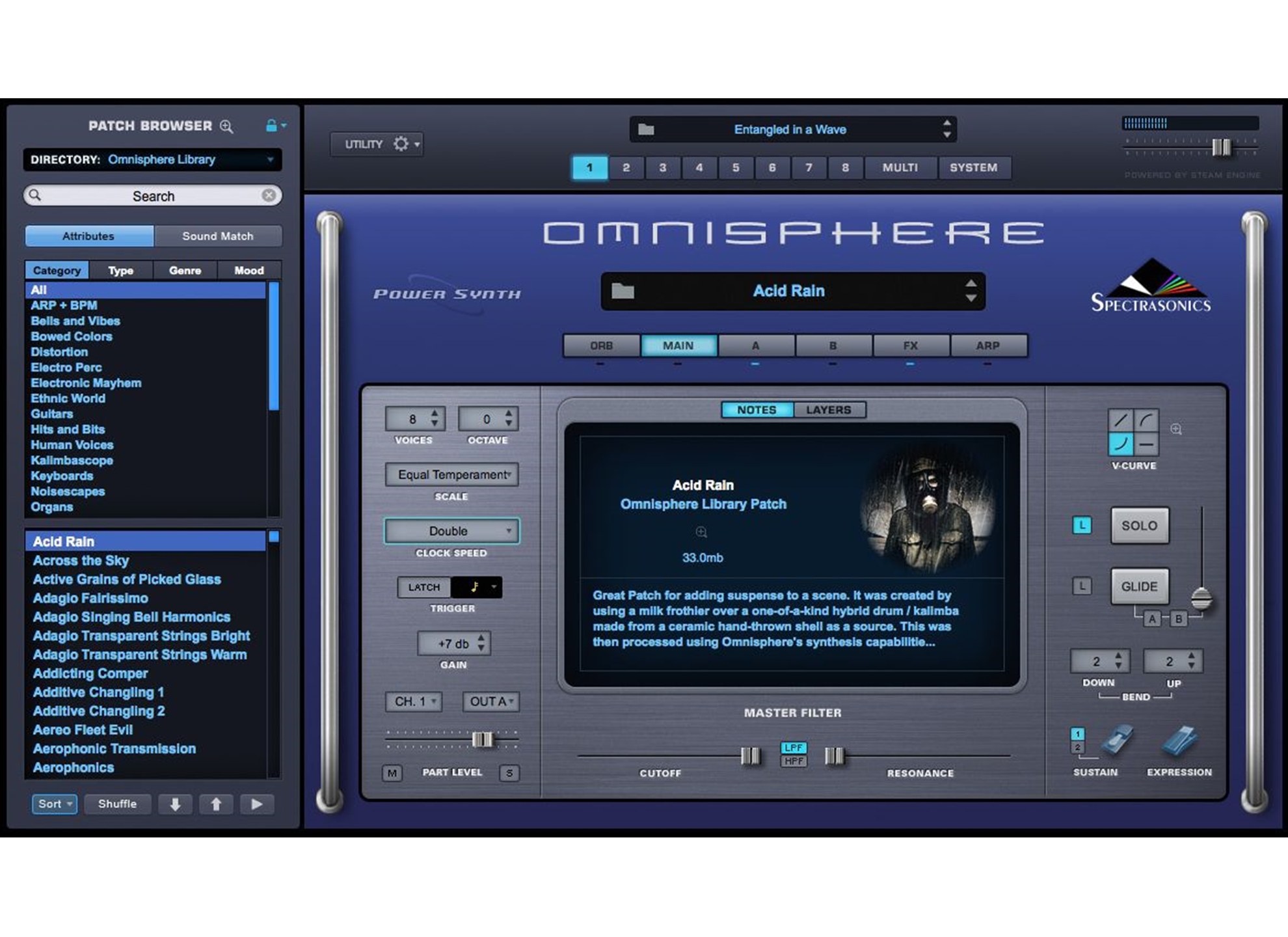
Task: Click the Solo button
Action: 1139,526
